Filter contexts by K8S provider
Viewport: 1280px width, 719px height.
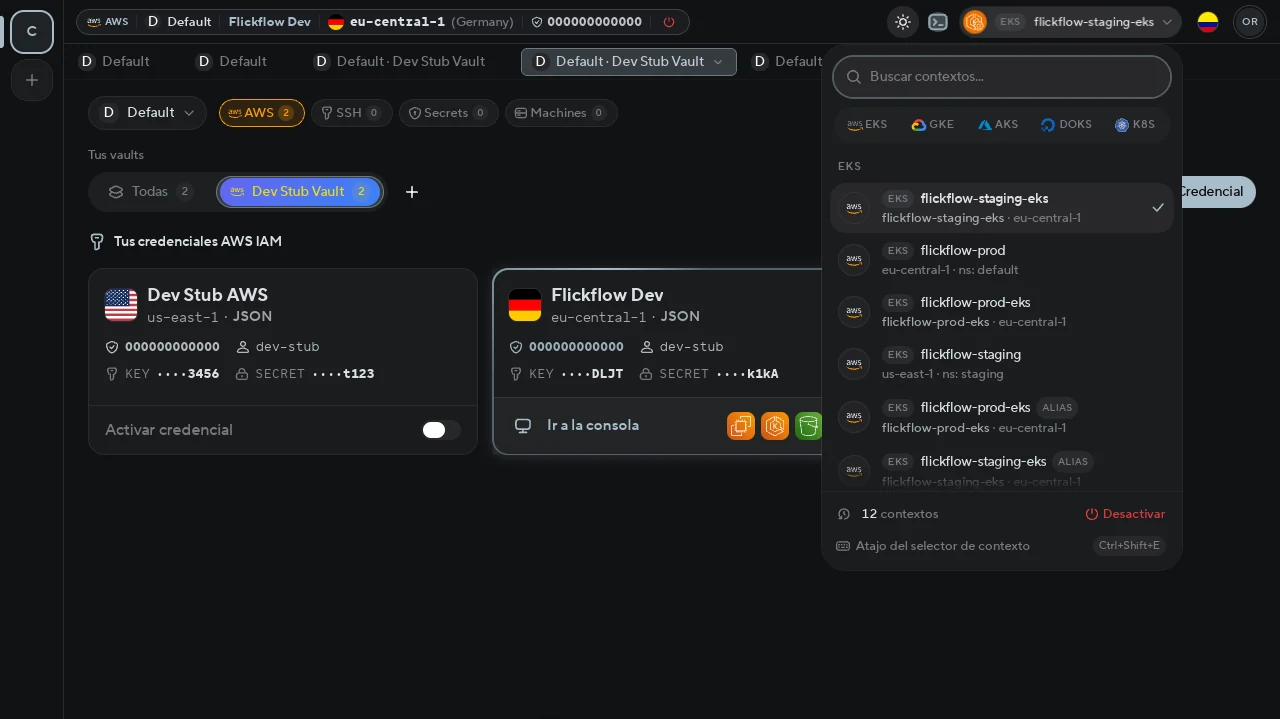tap(1135, 125)
